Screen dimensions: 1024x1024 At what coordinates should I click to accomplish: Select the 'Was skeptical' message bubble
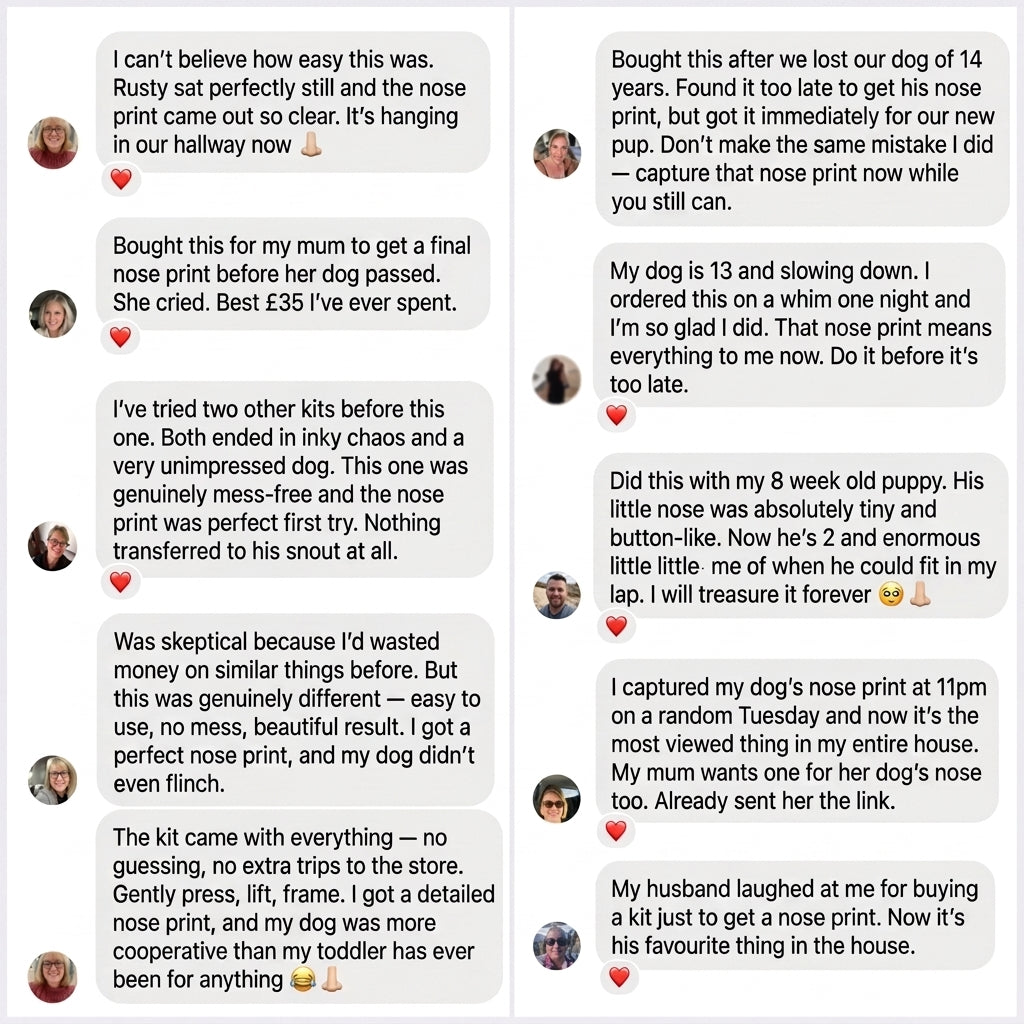coord(295,710)
